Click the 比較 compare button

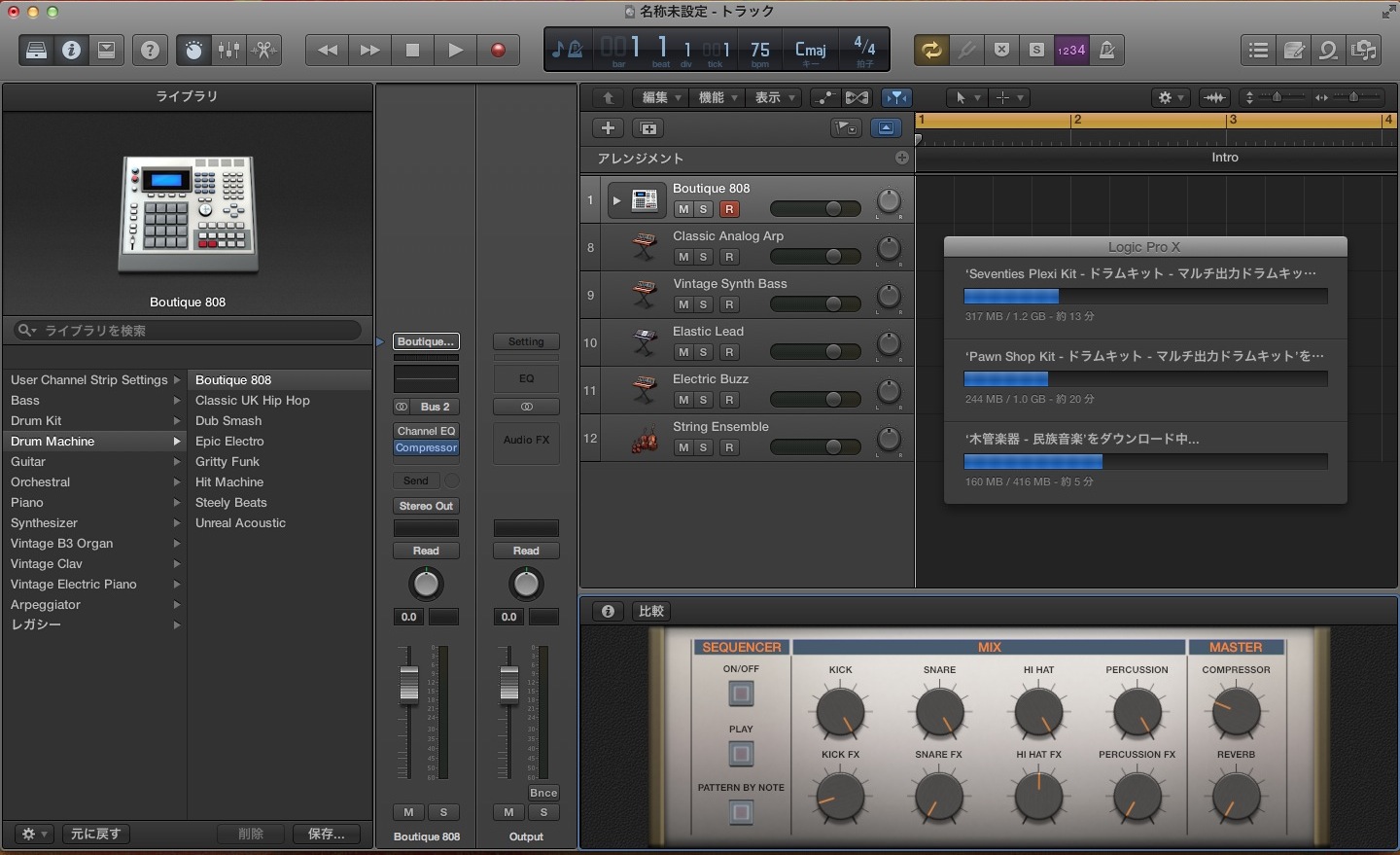[x=651, y=611]
